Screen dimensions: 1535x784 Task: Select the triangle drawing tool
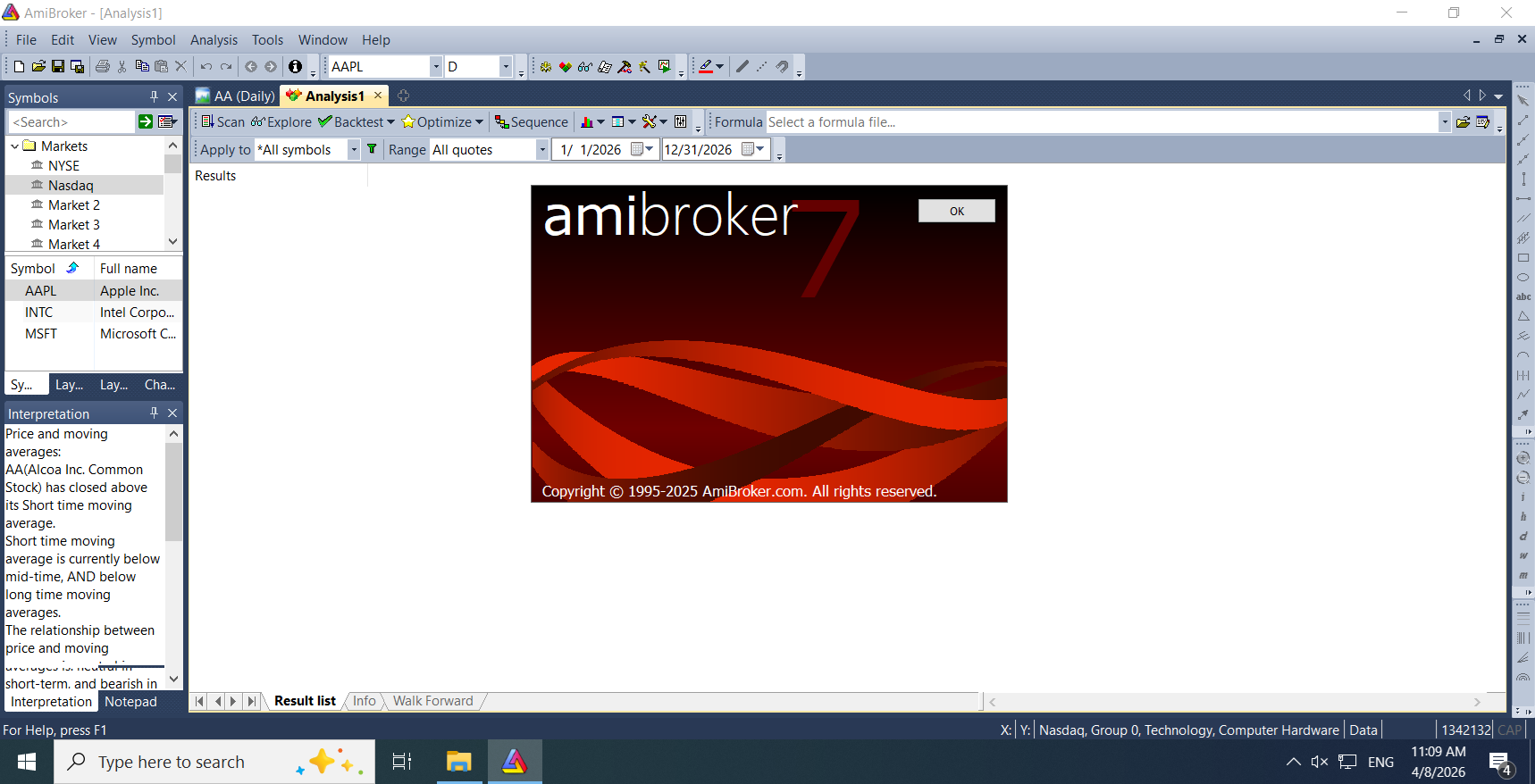coord(1523,316)
